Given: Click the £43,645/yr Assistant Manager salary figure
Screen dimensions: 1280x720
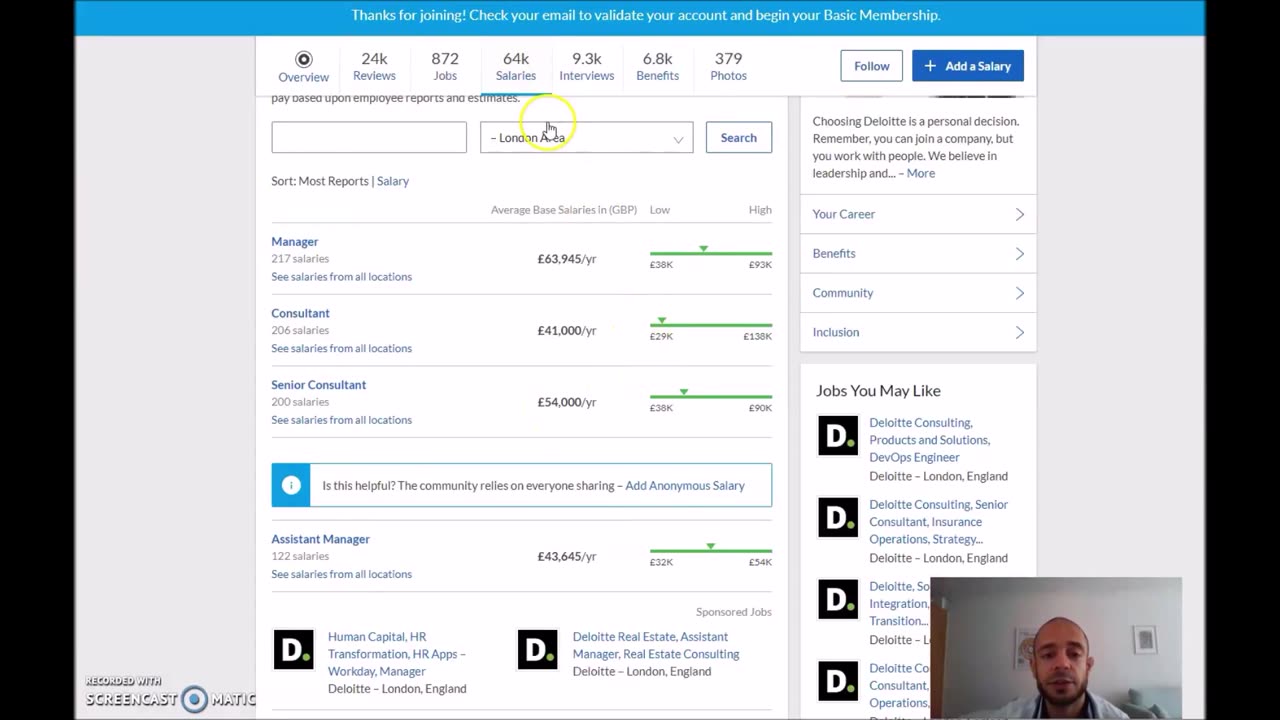Looking at the screenshot, I should click(x=567, y=556).
